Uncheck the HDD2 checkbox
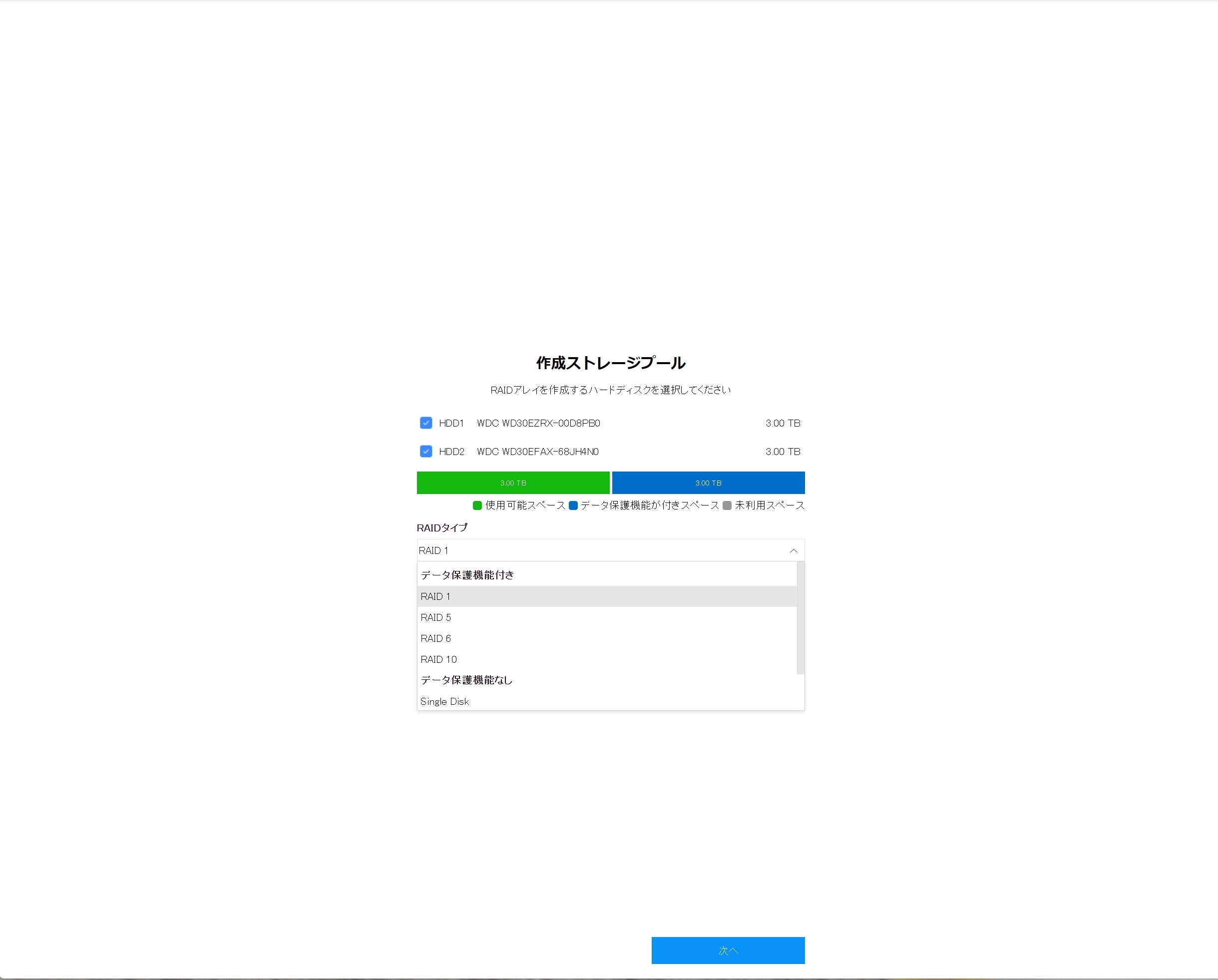Image resolution: width=1218 pixels, height=980 pixels. pos(426,451)
